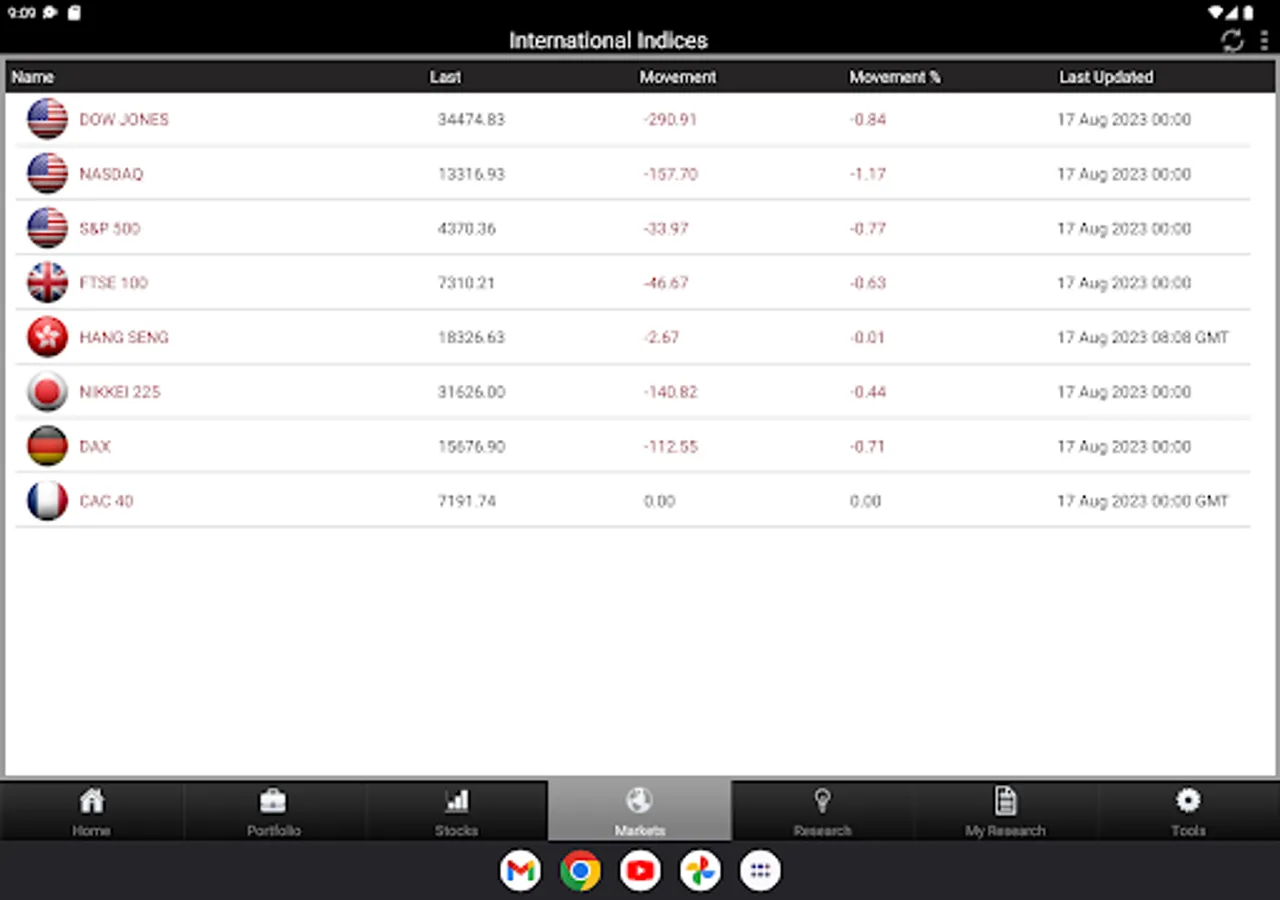Click DAX percent -0.71

[x=868, y=446]
